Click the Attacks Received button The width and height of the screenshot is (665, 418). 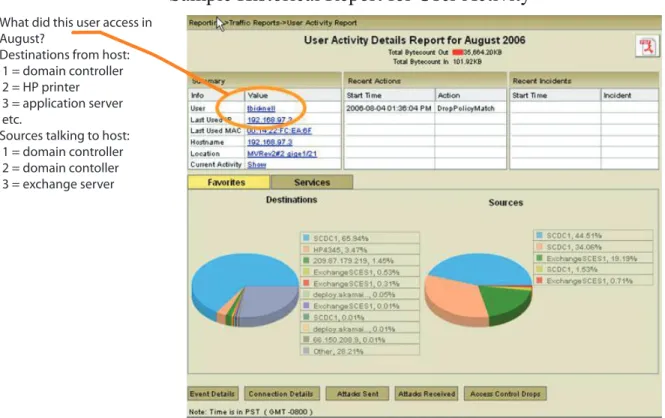tap(426, 394)
